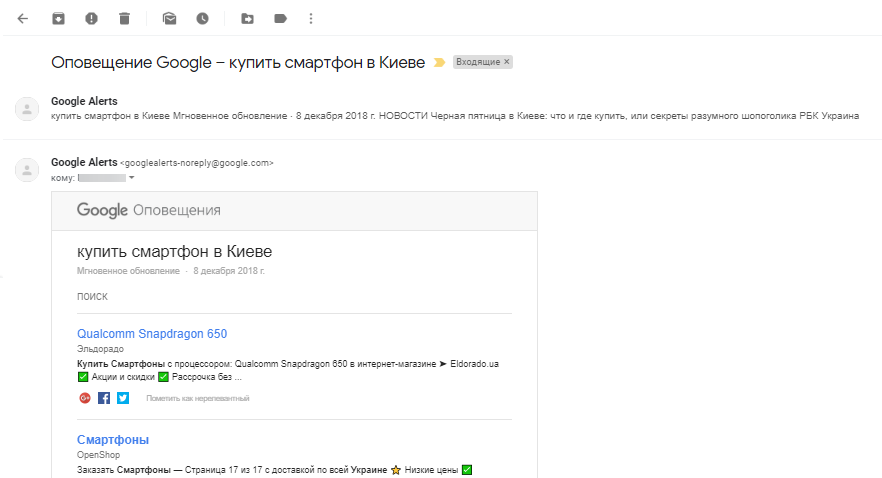Show recipient details dropdown arrow
The height and width of the screenshot is (478, 882).
132,178
